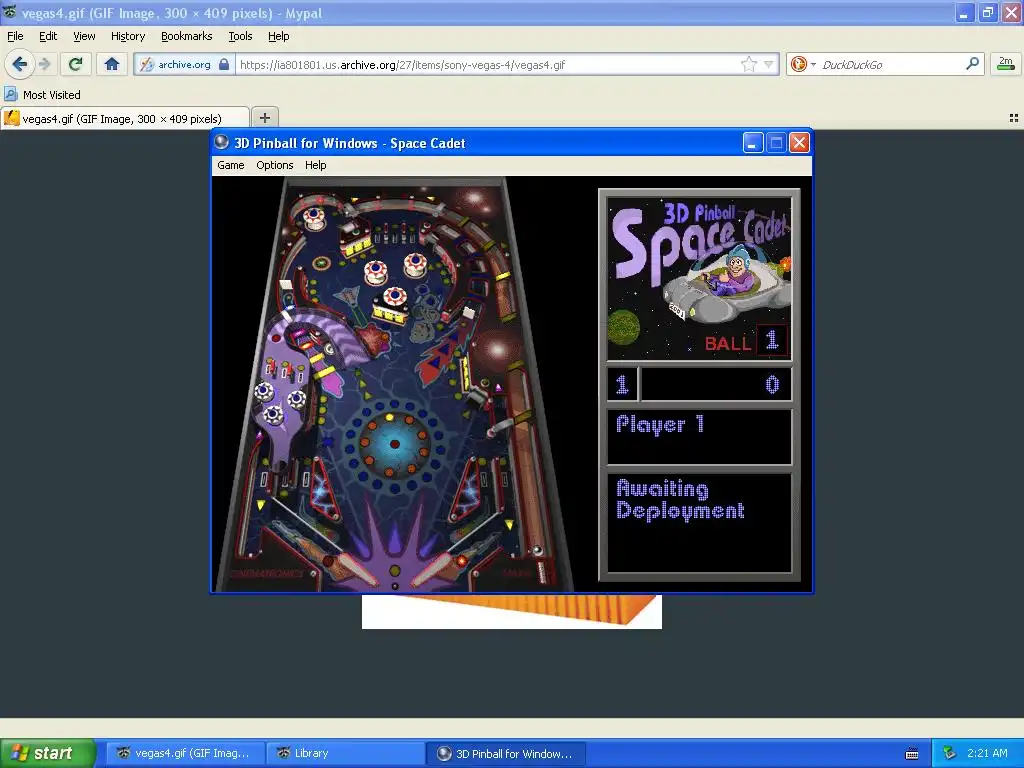Open a new tab with the plus button
The width and height of the screenshot is (1024, 768).
pyautogui.click(x=264, y=118)
